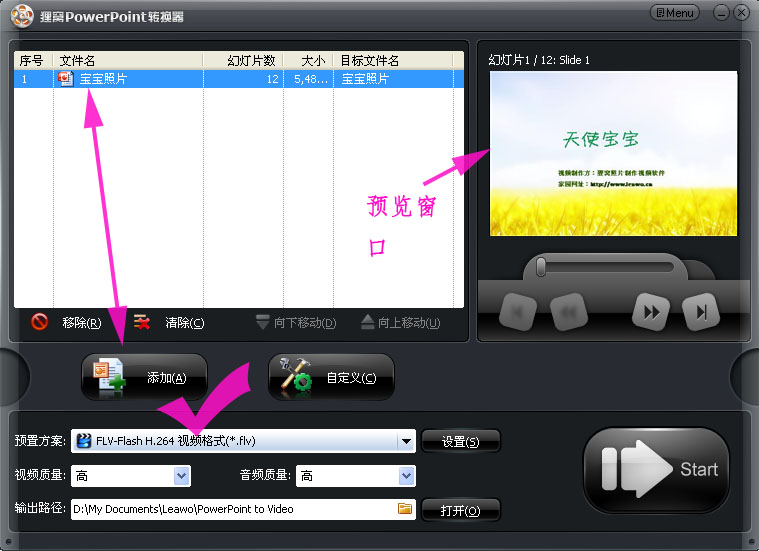
Task: Click the 目标文件名 cell 宝宝照片
Action: (x=365, y=78)
